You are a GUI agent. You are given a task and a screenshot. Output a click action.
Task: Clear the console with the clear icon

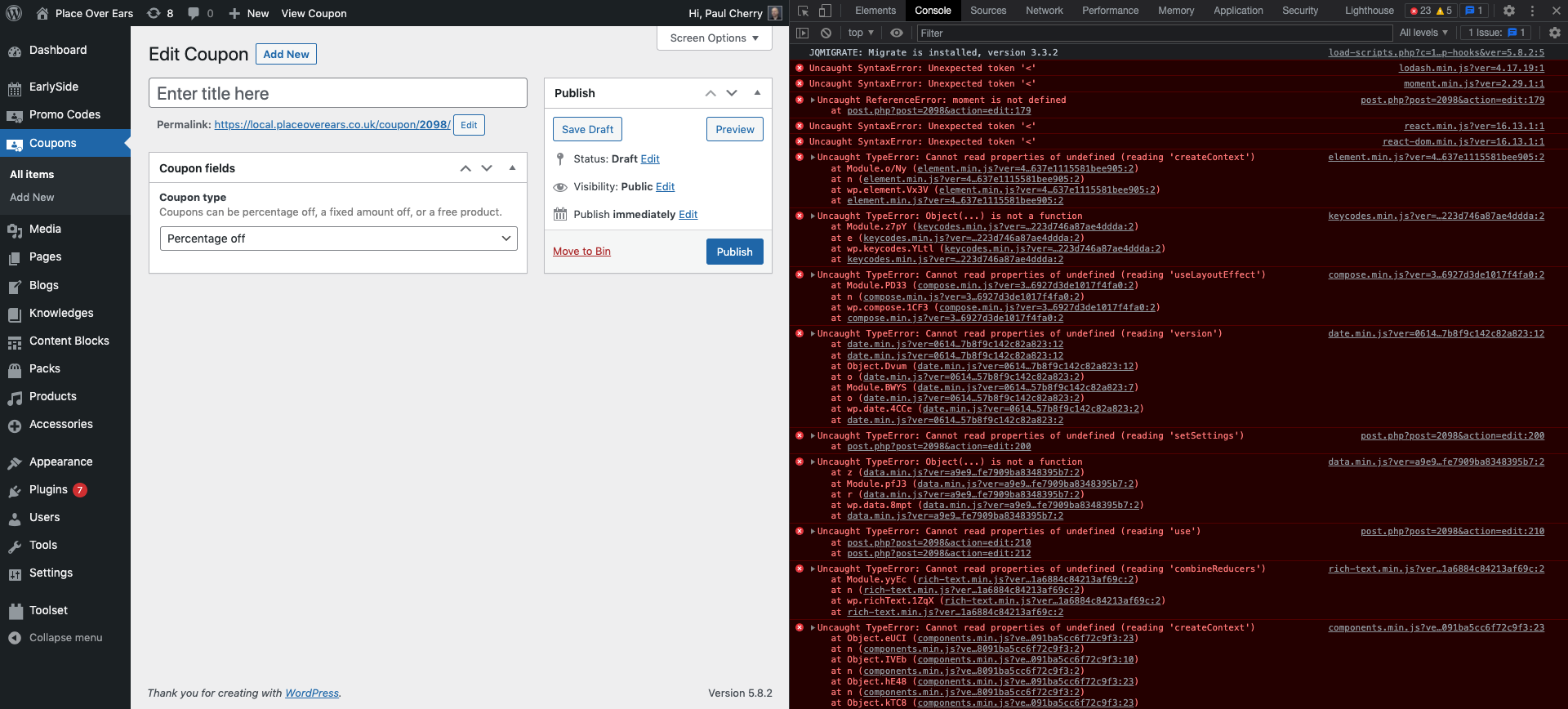(x=826, y=33)
